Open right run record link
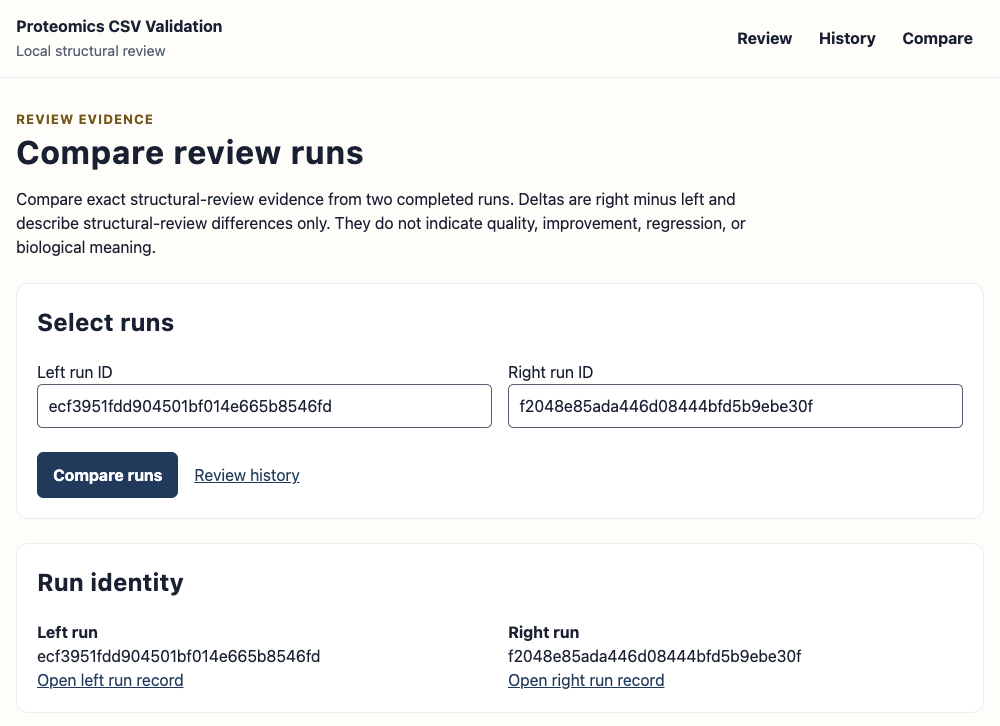The width and height of the screenshot is (1000, 726). 586,680
